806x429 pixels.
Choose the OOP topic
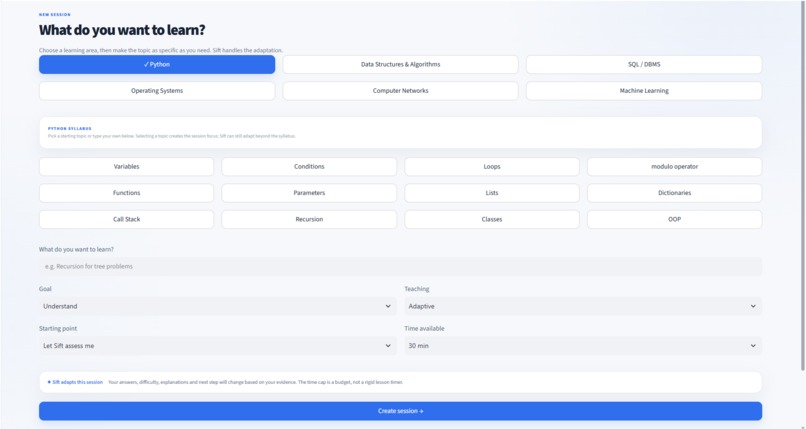(x=674, y=219)
